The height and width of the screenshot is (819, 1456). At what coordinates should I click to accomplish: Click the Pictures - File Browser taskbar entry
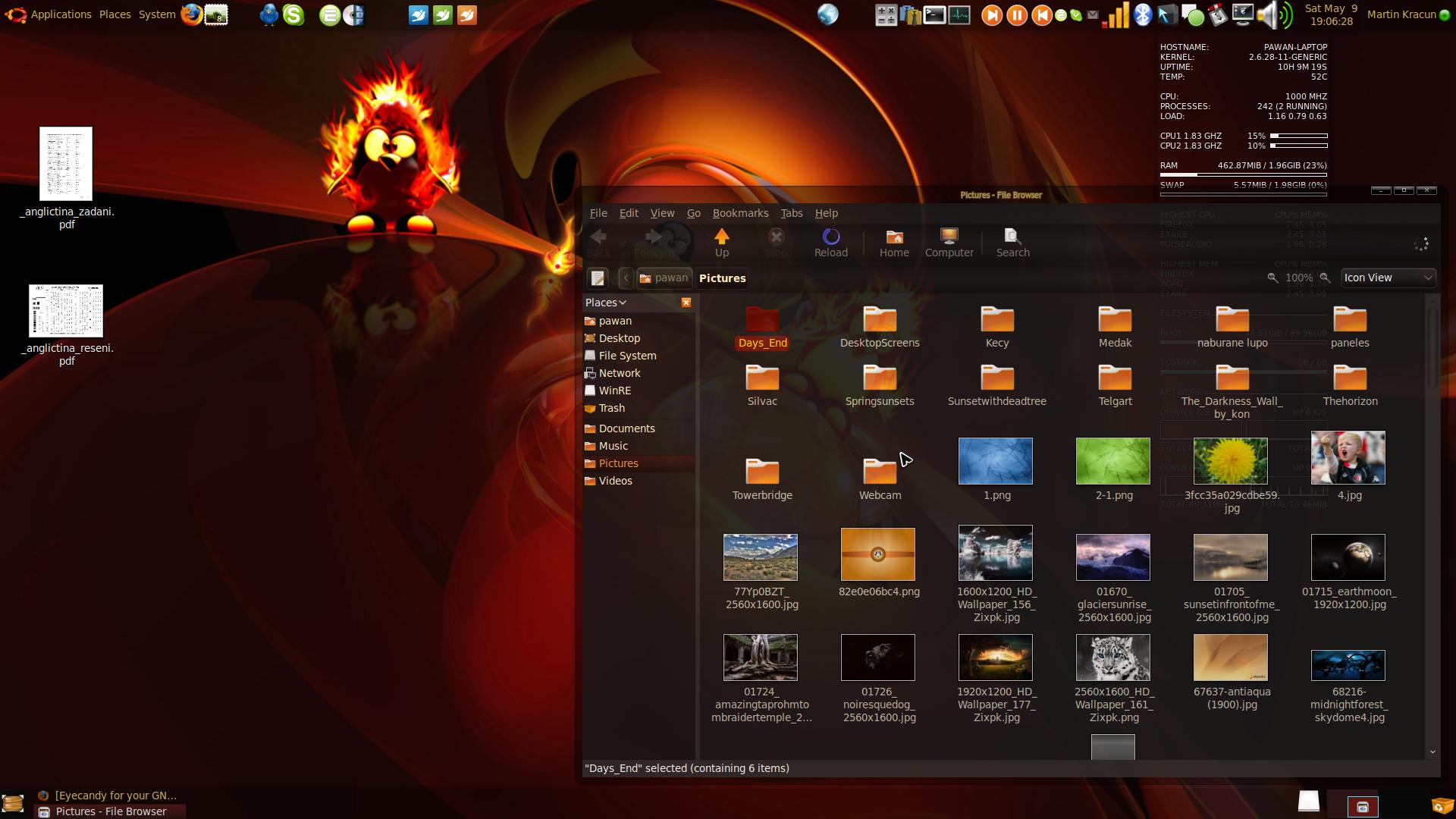coord(111,811)
